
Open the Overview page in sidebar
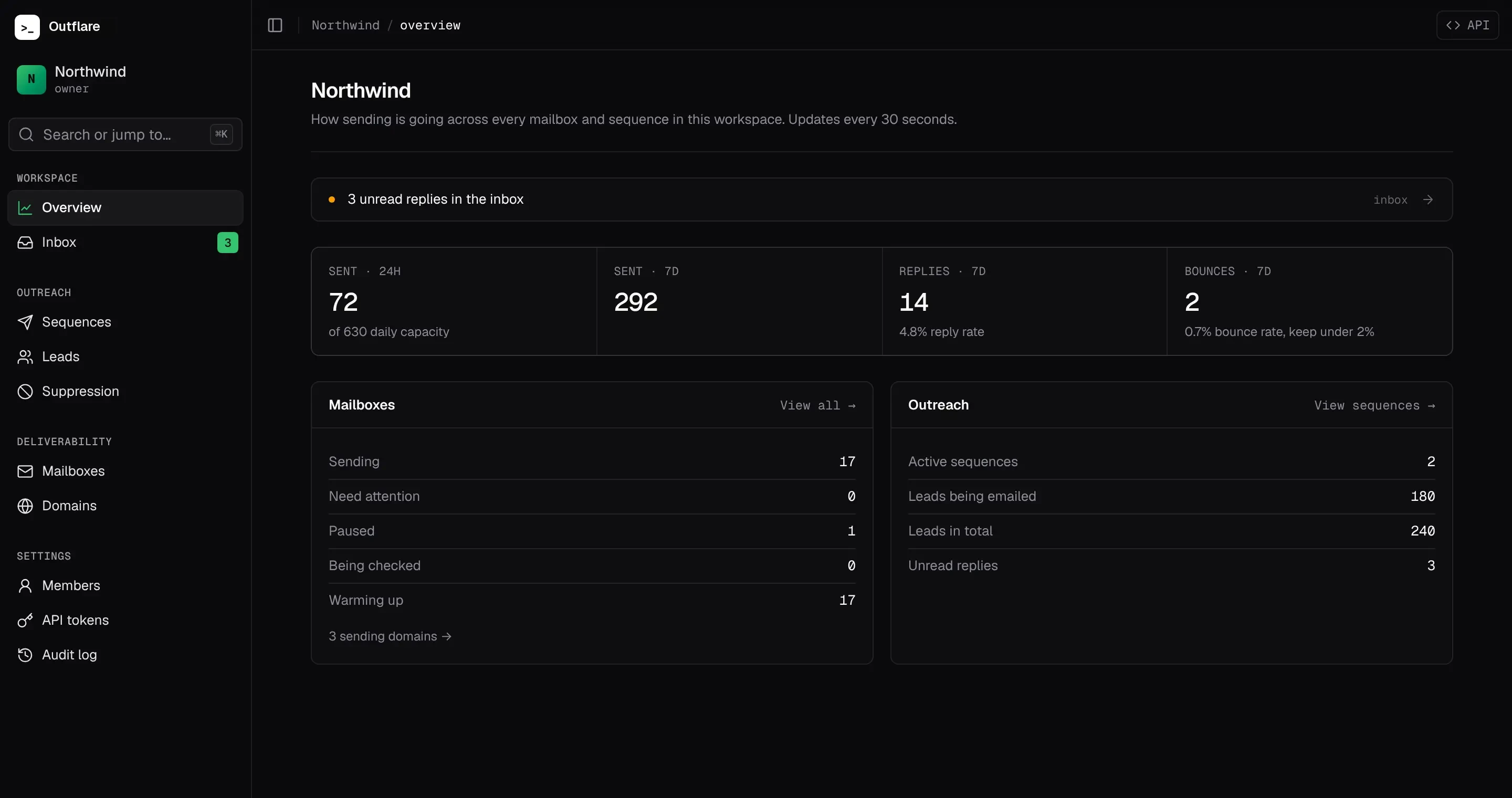click(125, 208)
